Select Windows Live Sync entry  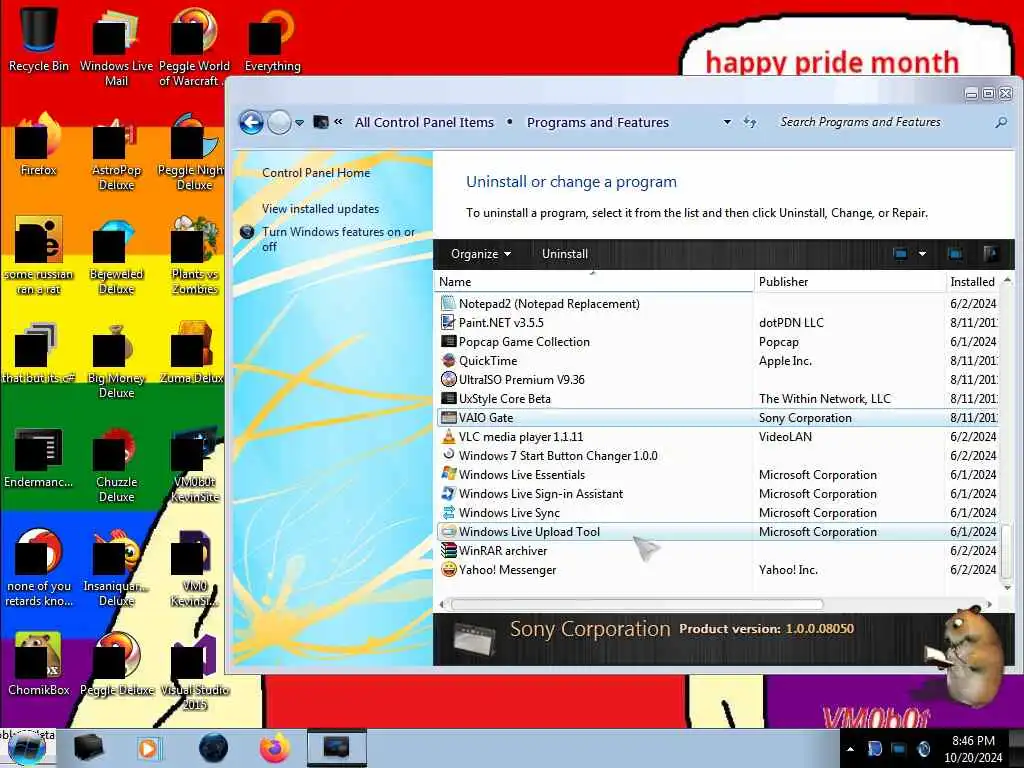pos(717,513)
